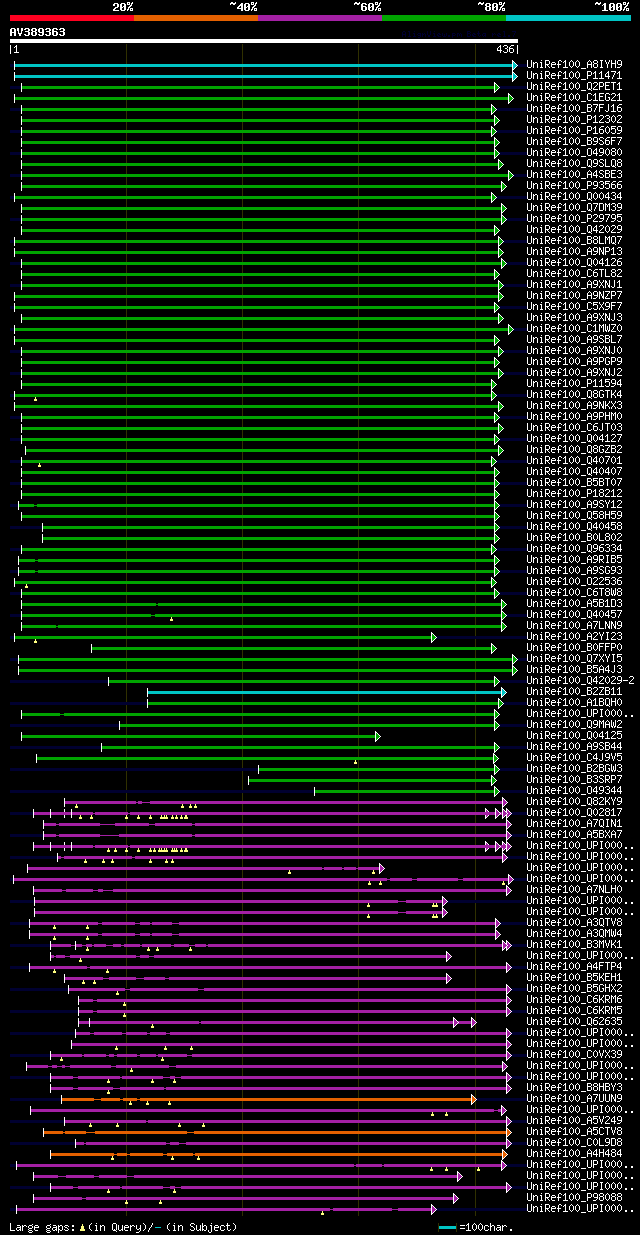640x1235 pixels.
Task: Click the UniRef100_B8LMQ7 label
Action: click(x=576, y=240)
